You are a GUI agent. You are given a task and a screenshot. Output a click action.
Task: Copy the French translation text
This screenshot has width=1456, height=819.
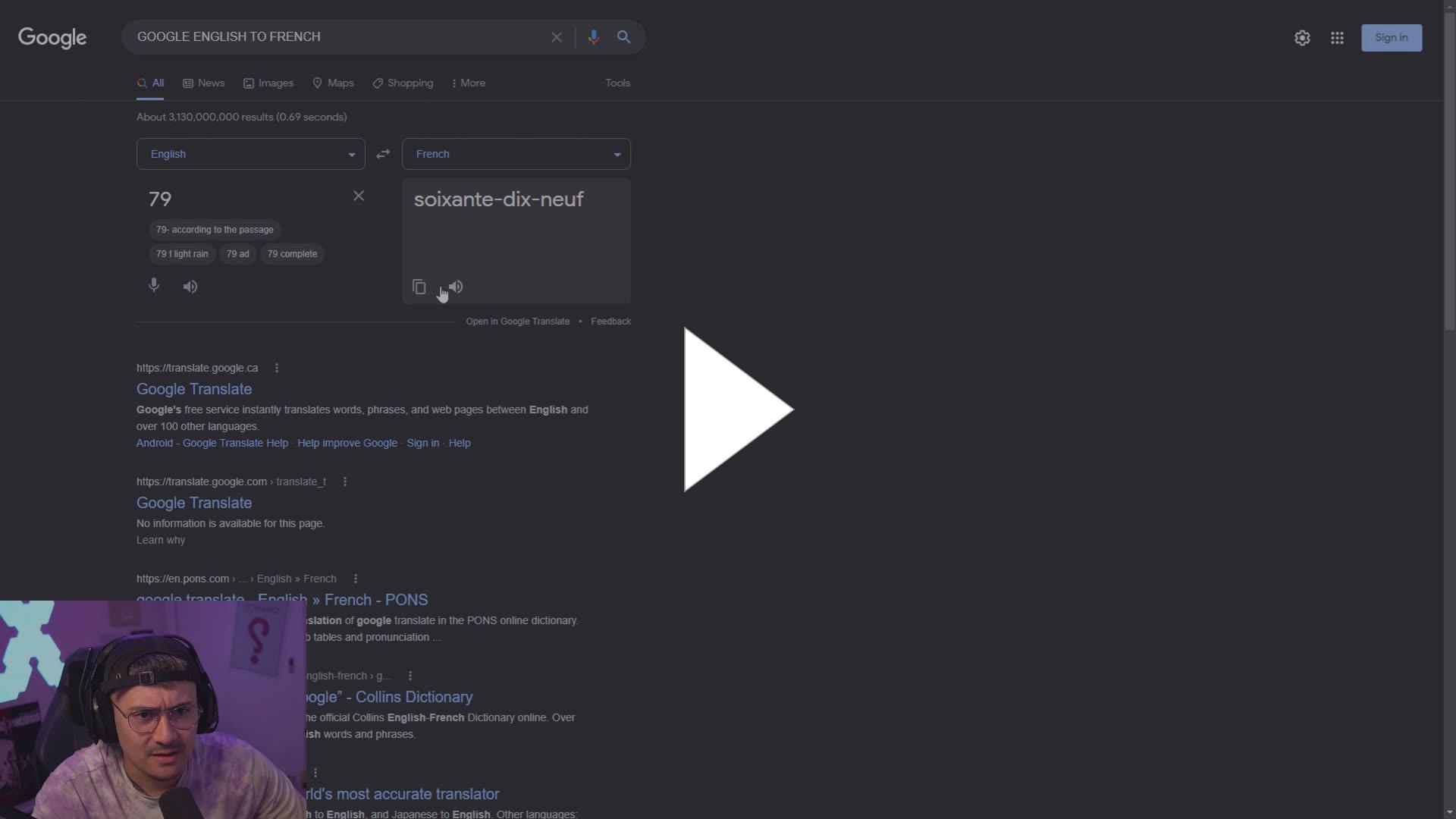click(418, 287)
